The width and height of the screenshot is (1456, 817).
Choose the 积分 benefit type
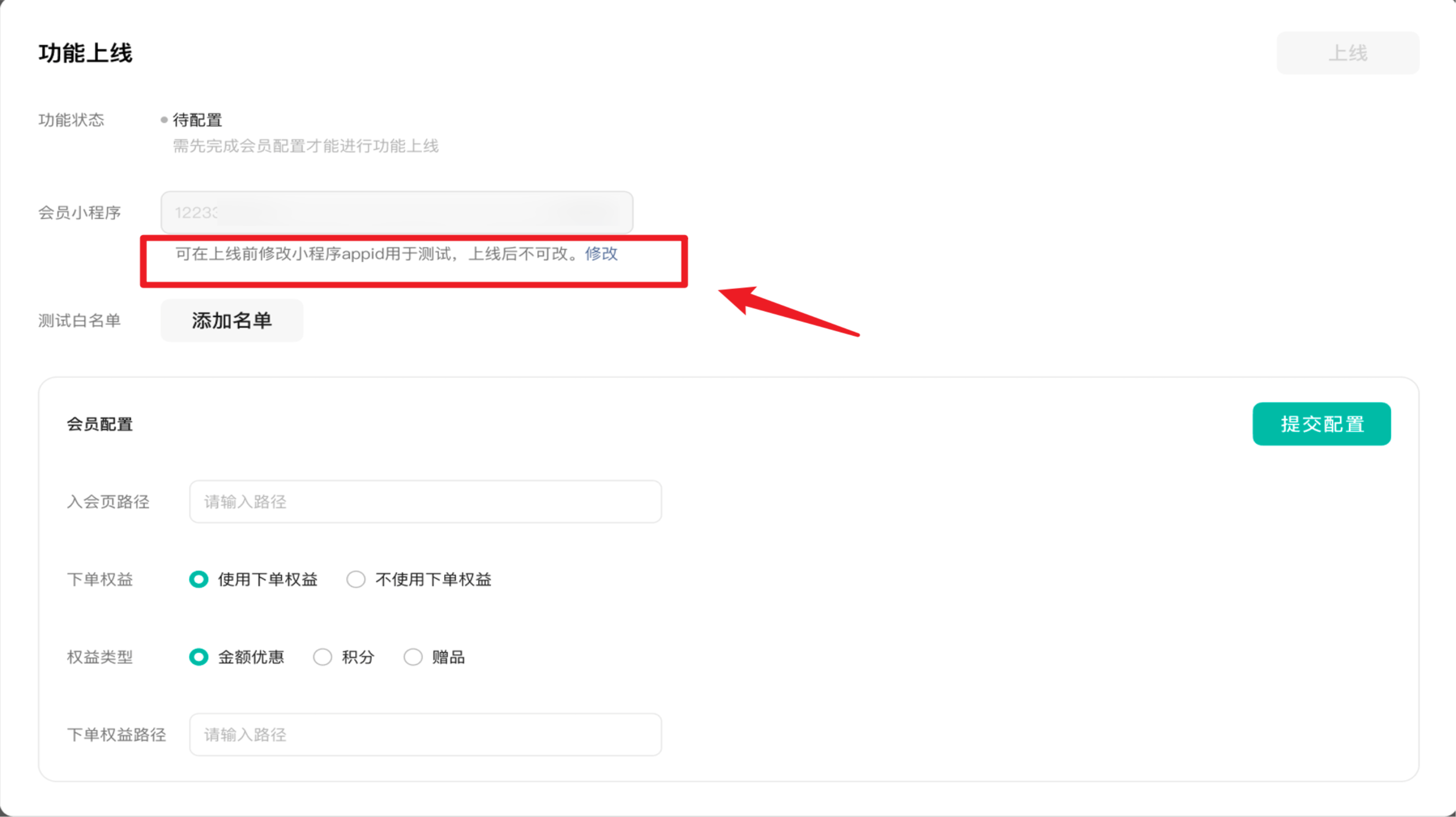coord(323,657)
